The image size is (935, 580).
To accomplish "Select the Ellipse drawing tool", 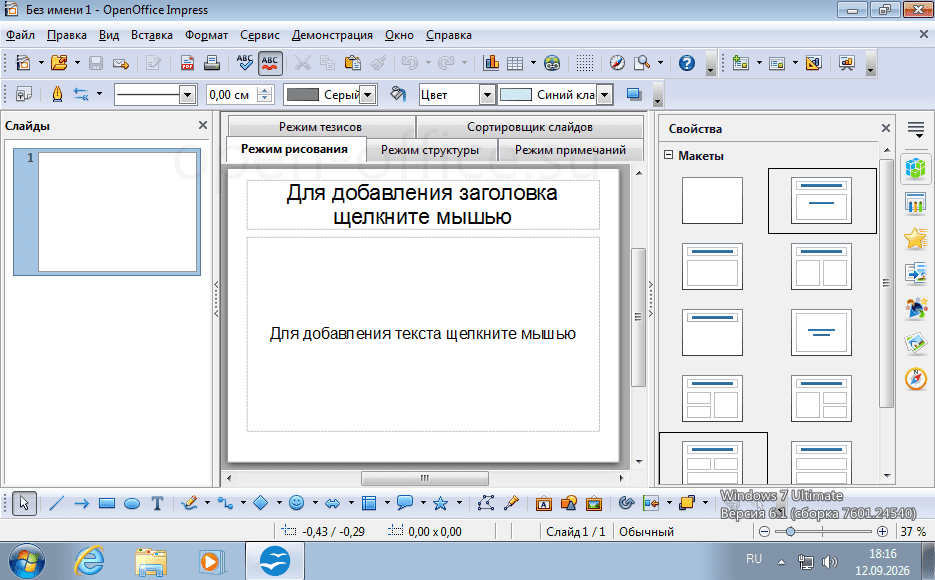I will pos(132,504).
